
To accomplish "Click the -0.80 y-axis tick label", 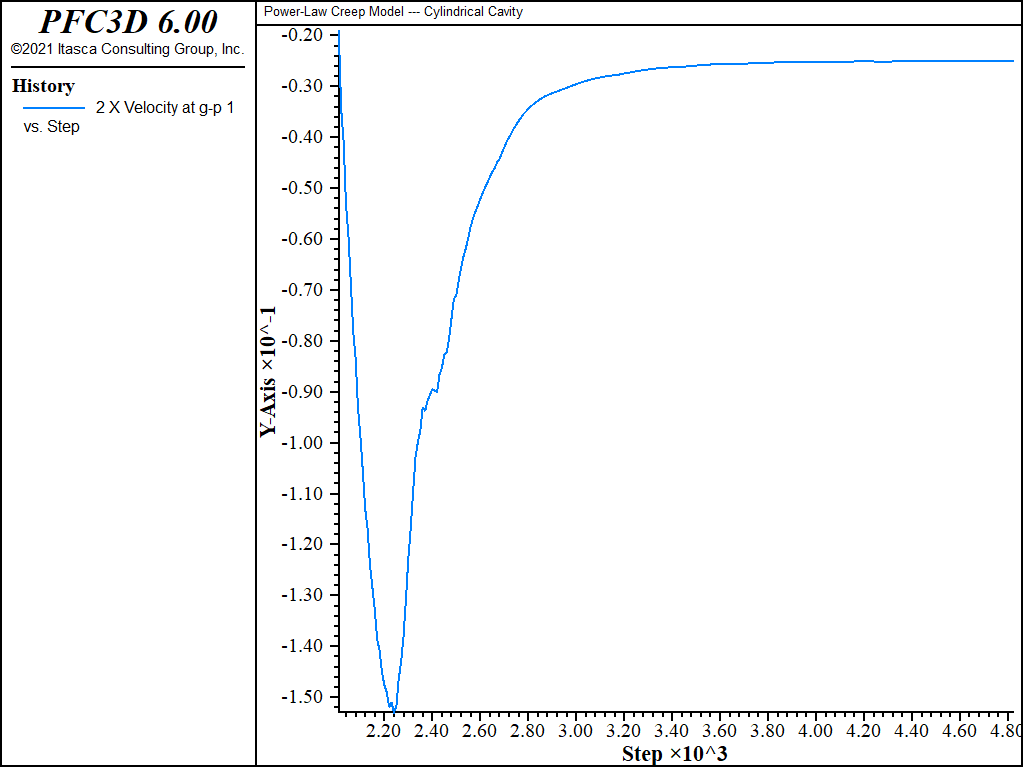I will click(x=301, y=341).
